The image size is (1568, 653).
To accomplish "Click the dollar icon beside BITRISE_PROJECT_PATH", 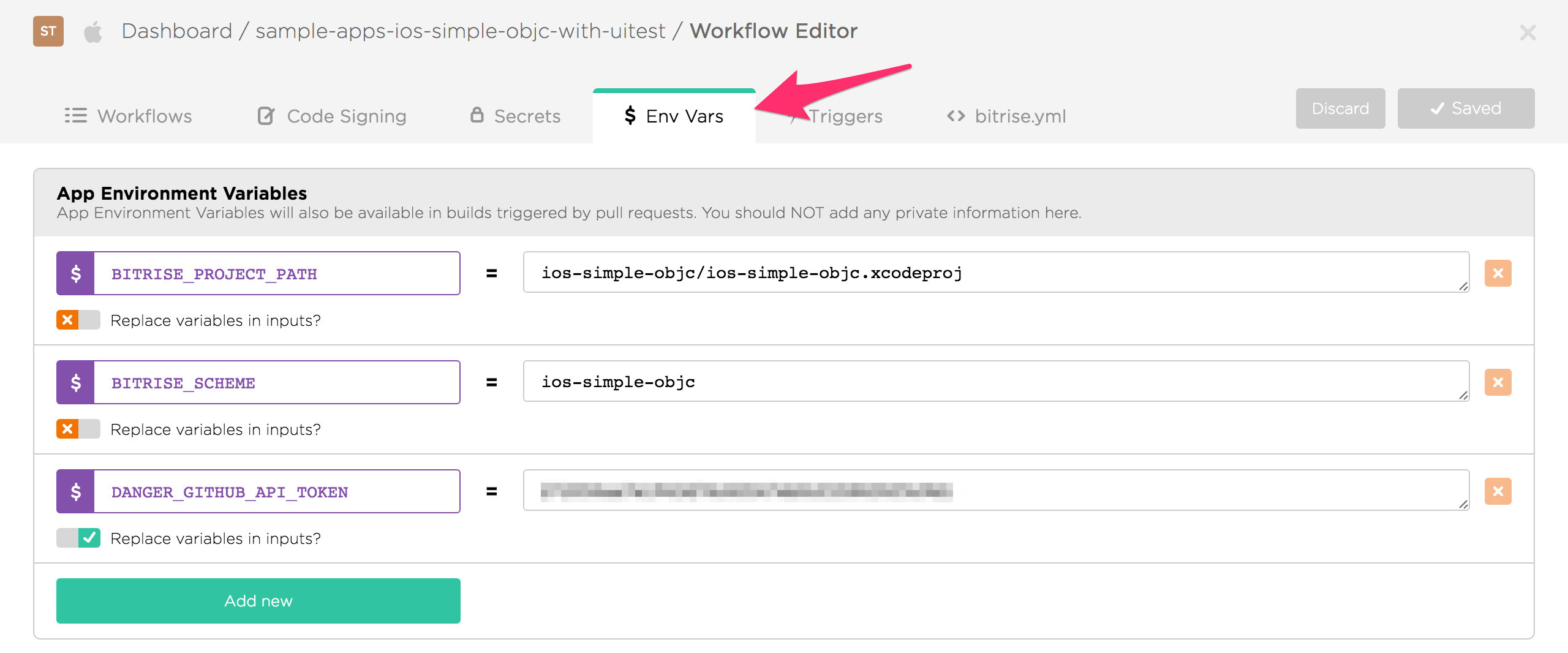I will tap(75, 273).
